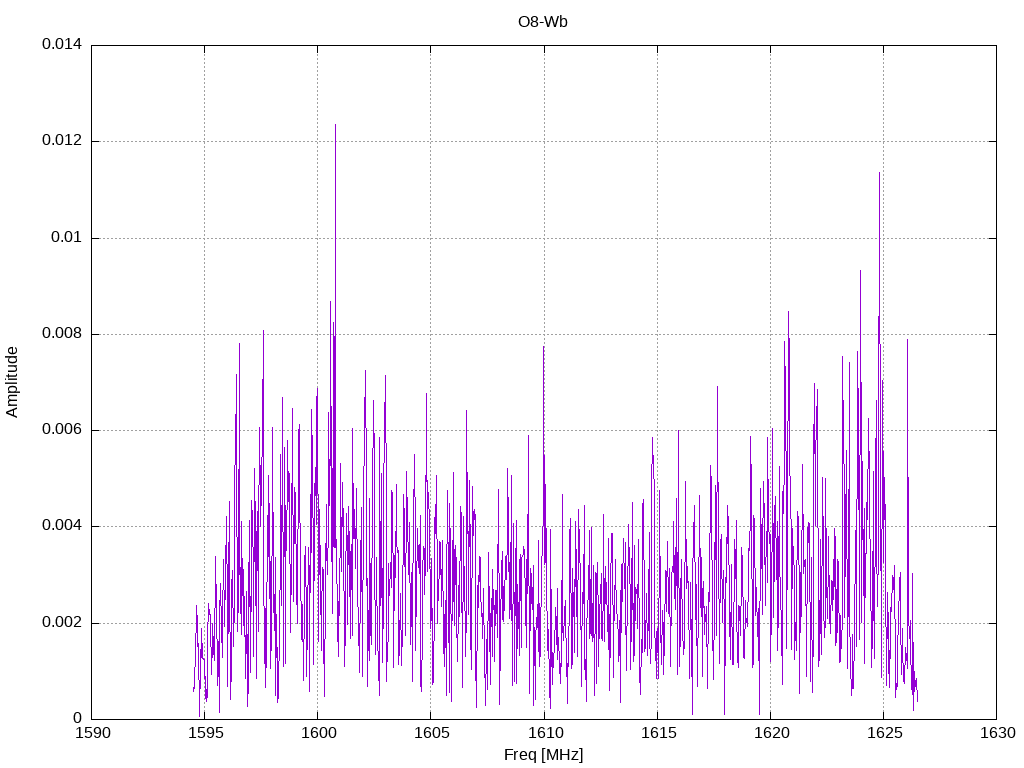Click the Amplitude y-axis label
1024x768 pixels.
click(12, 382)
